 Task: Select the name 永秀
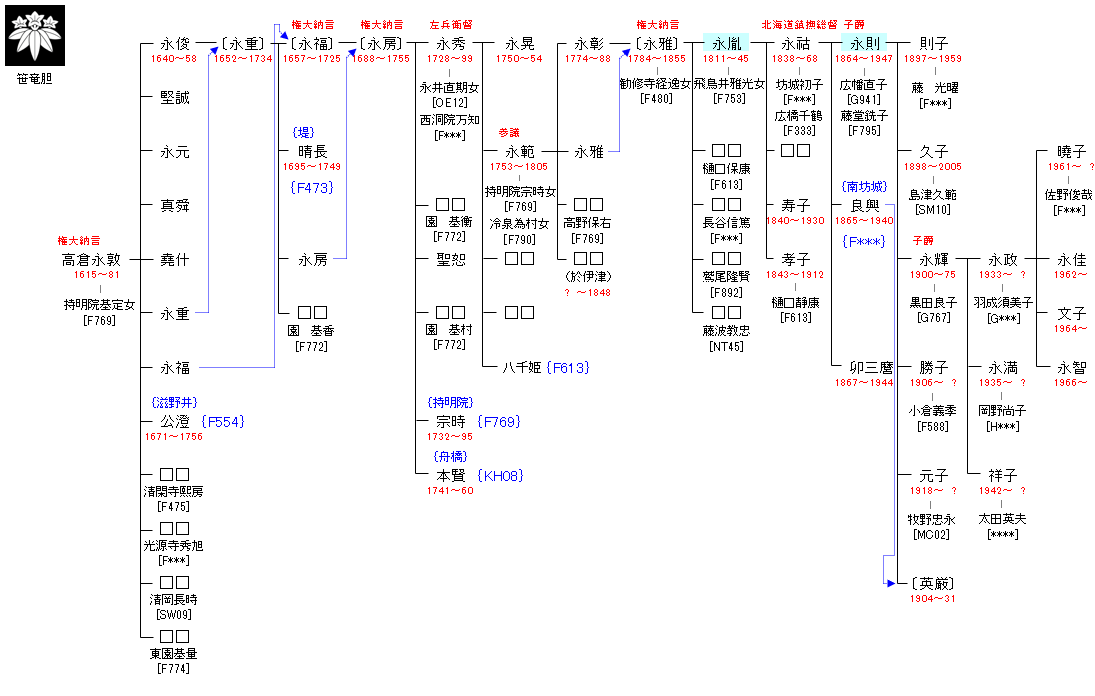pyautogui.click(x=450, y=44)
